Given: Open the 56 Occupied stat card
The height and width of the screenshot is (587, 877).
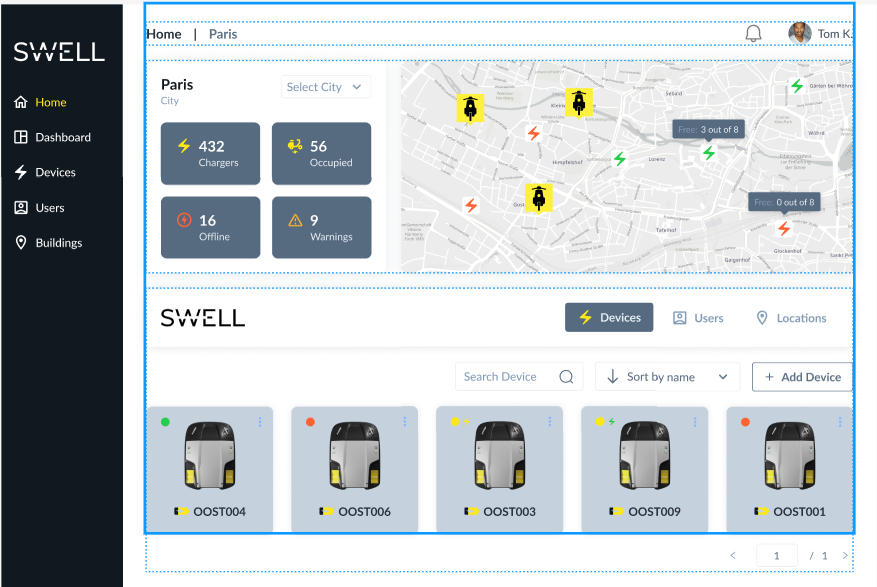Looking at the screenshot, I should click(322, 153).
